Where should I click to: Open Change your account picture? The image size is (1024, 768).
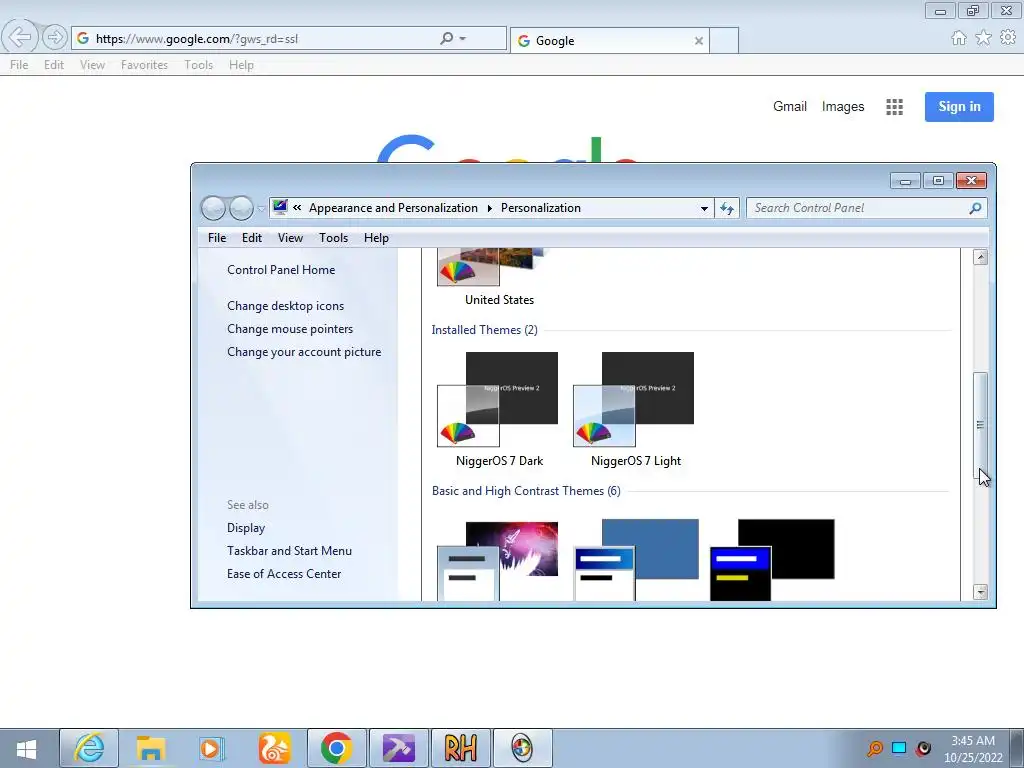[x=304, y=351]
